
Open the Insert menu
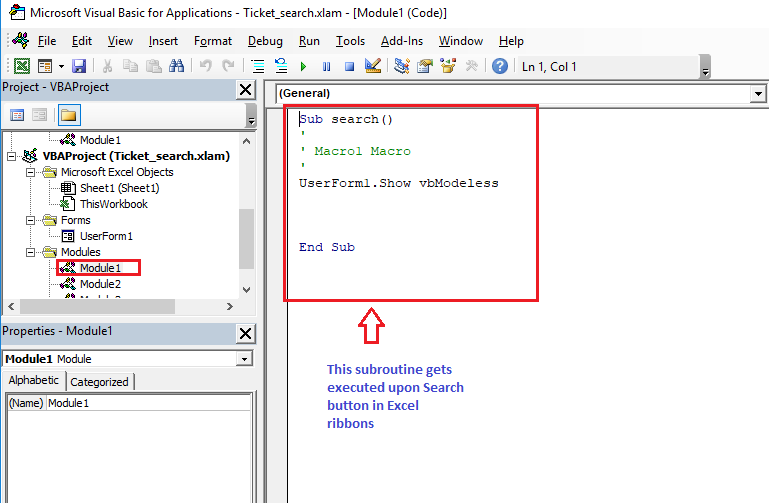[x=163, y=41]
